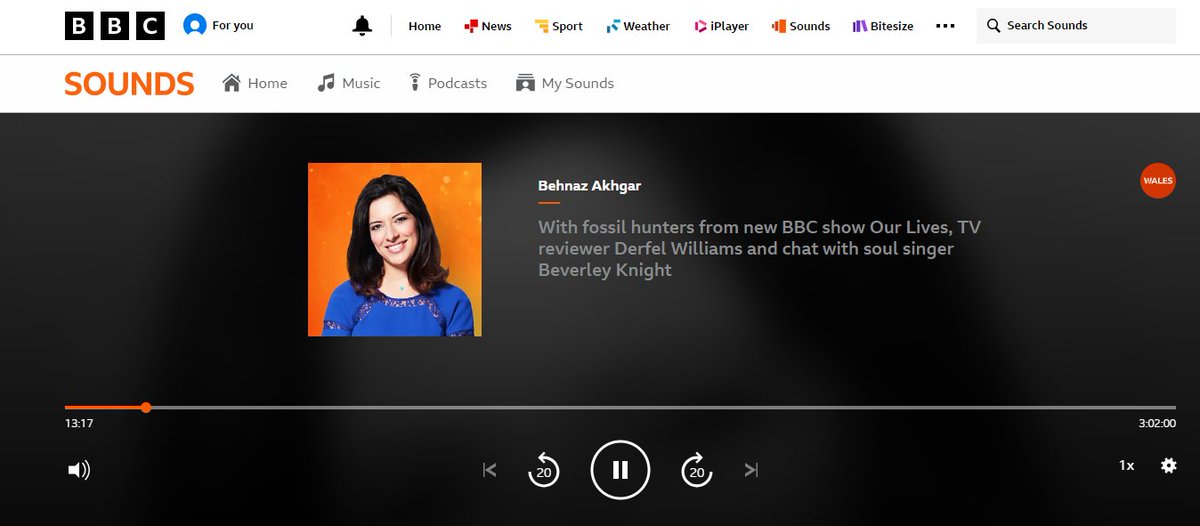This screenshot has height=526, width=1200.
Task: Pause the playback
Action: (620, 469)
